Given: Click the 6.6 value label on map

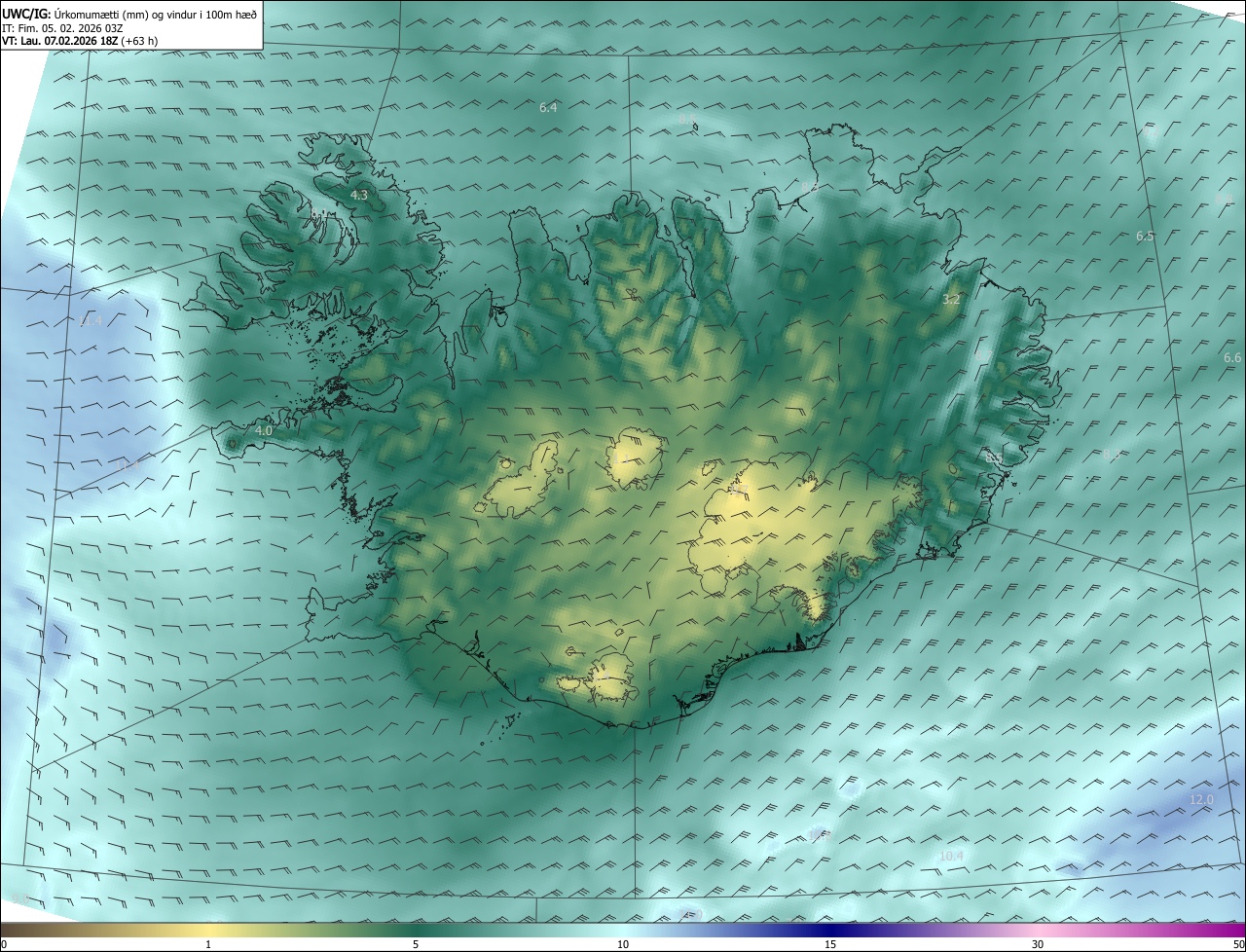Looking at the screenshot, I should pyautogui.click(x=1232, y=358).
